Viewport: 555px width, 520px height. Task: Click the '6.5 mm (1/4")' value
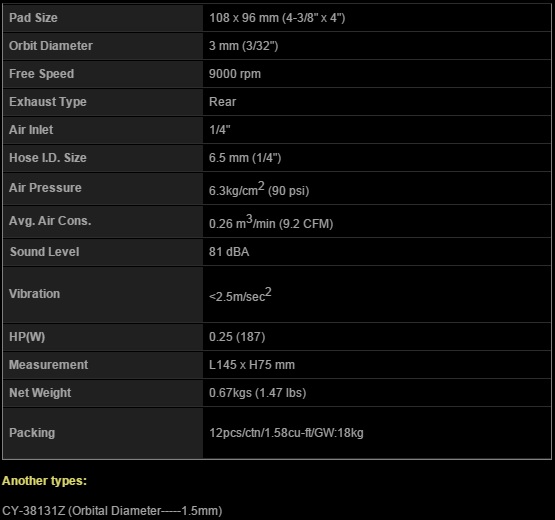tap(245, 158)
